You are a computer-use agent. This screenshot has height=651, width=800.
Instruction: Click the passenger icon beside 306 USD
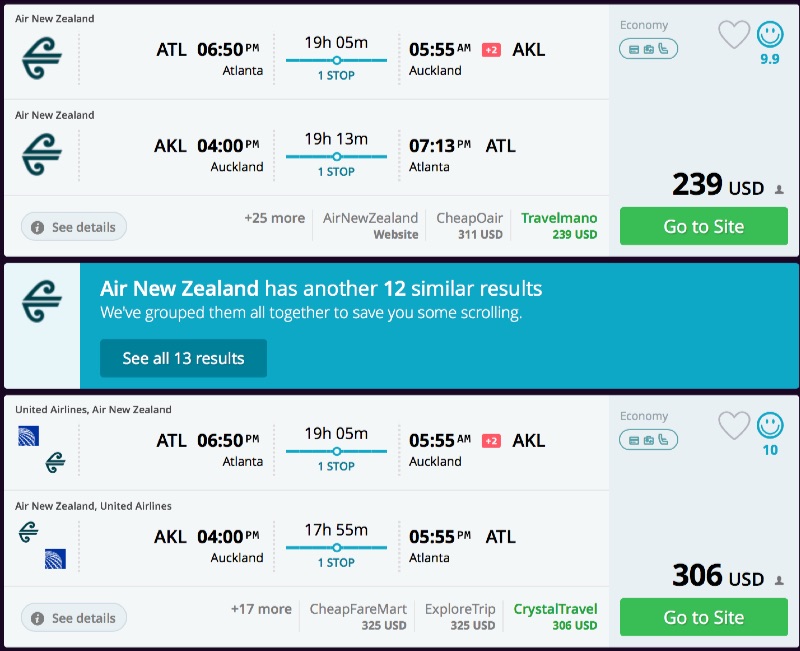click(779, 580)
